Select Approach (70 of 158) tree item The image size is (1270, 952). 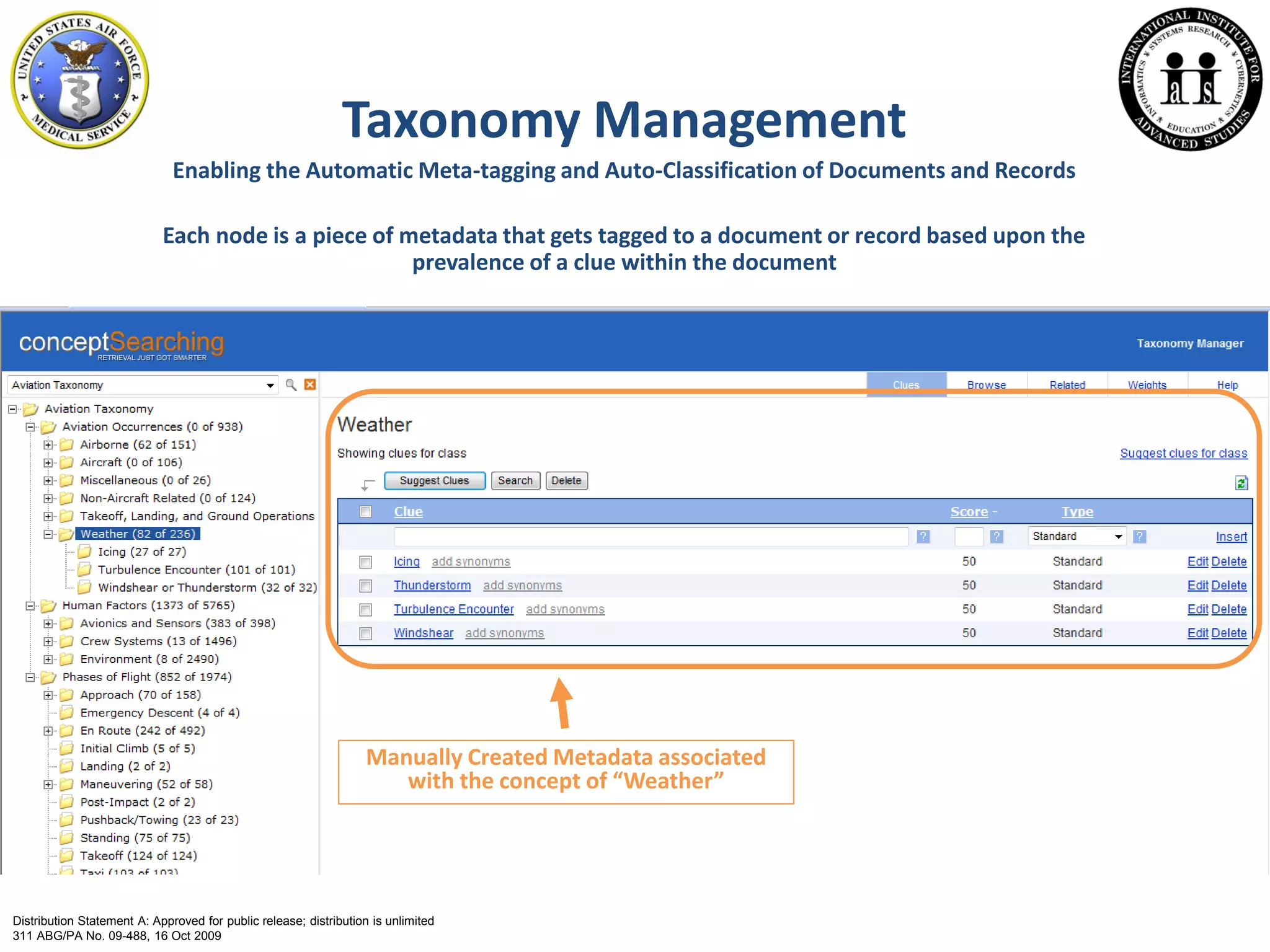(141, 695)
